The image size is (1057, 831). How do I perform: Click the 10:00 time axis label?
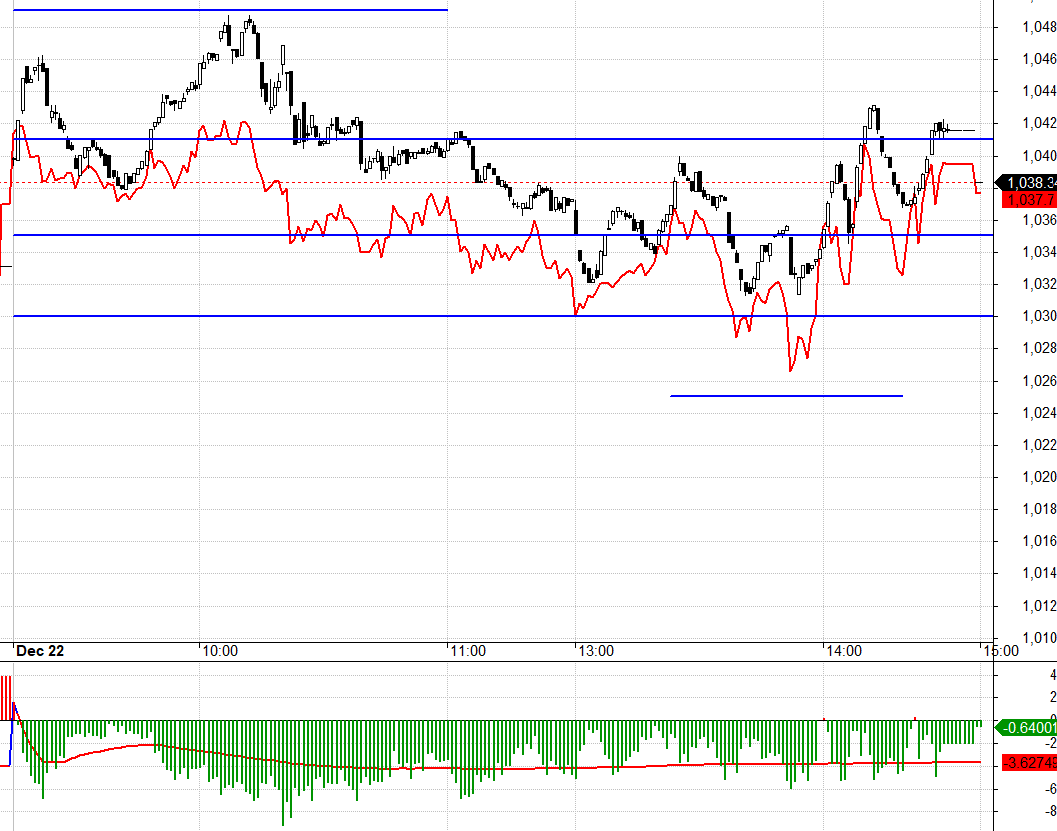click(220, 651)
